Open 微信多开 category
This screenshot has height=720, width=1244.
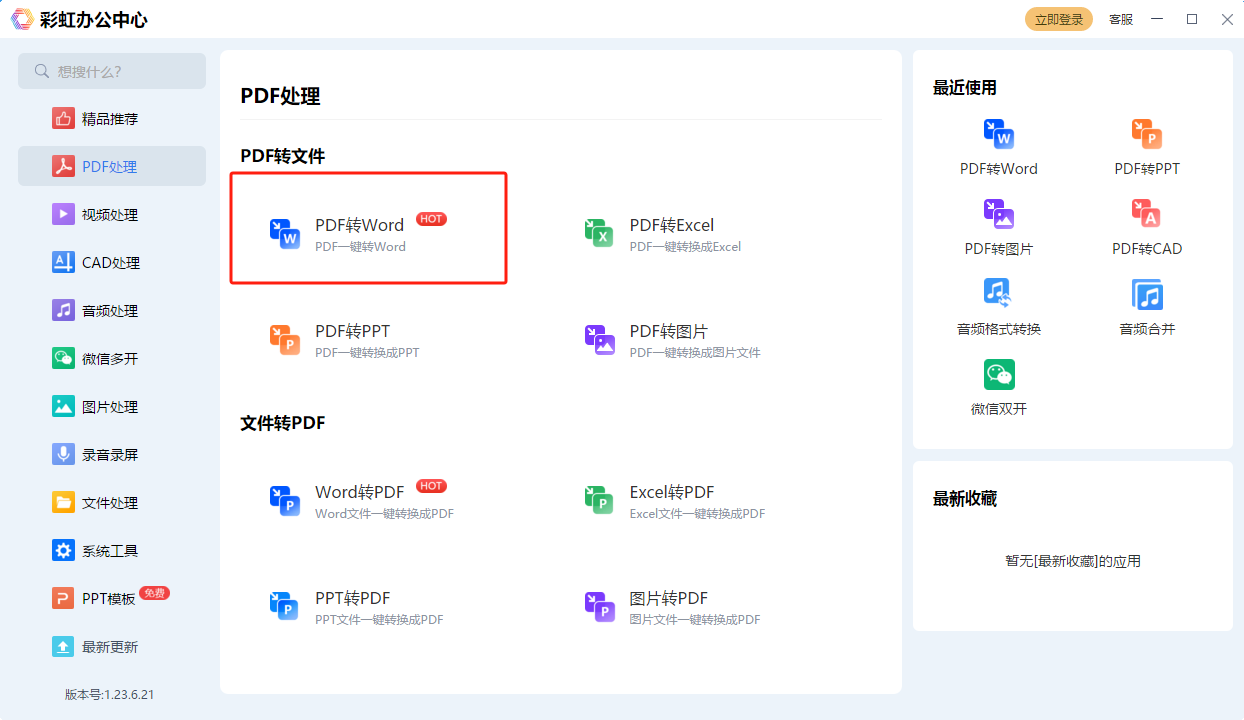click(112, 359)
